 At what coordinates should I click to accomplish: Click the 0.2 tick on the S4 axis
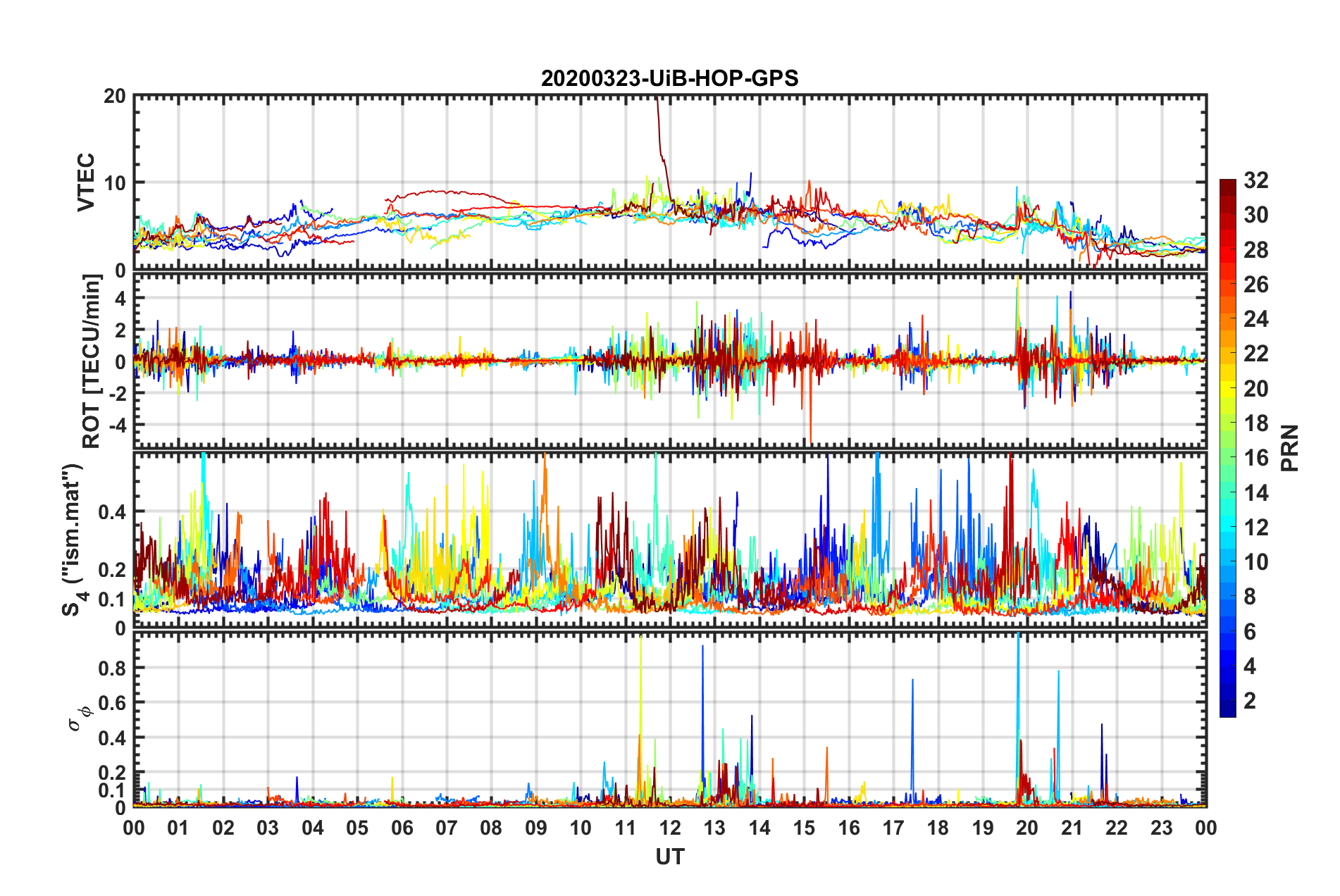pyautogui.click(x=112, y=570)
